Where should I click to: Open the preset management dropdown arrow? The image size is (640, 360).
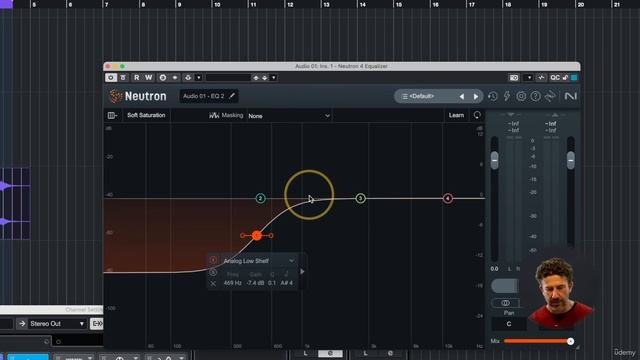(x=274, y=78)
